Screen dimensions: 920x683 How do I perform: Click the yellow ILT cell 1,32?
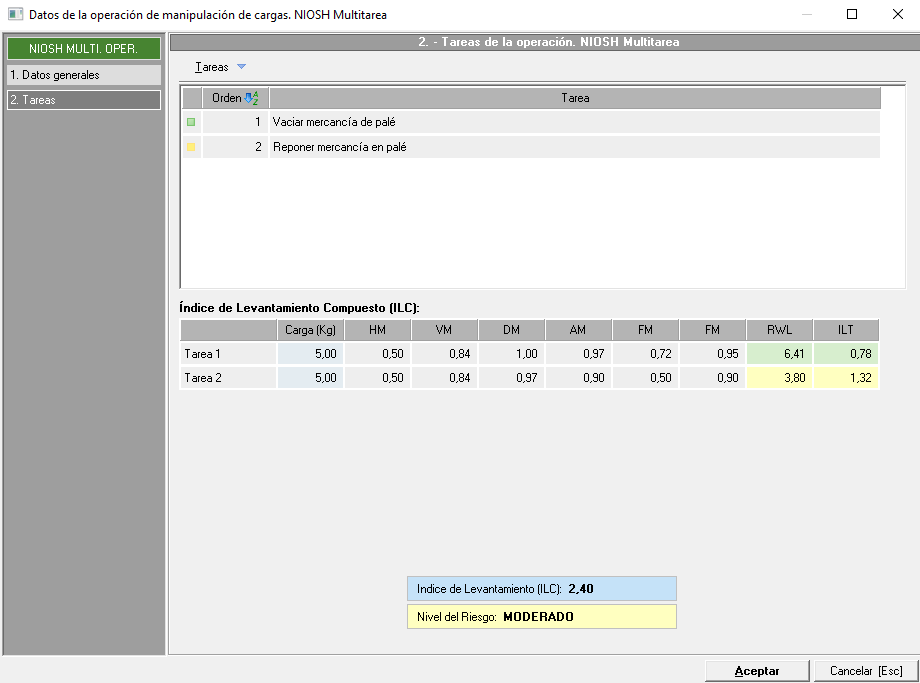846,378
